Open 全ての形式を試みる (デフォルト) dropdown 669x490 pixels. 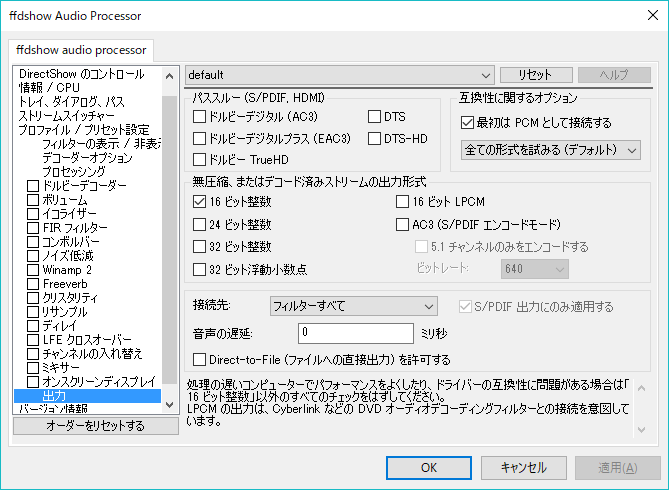550,150
